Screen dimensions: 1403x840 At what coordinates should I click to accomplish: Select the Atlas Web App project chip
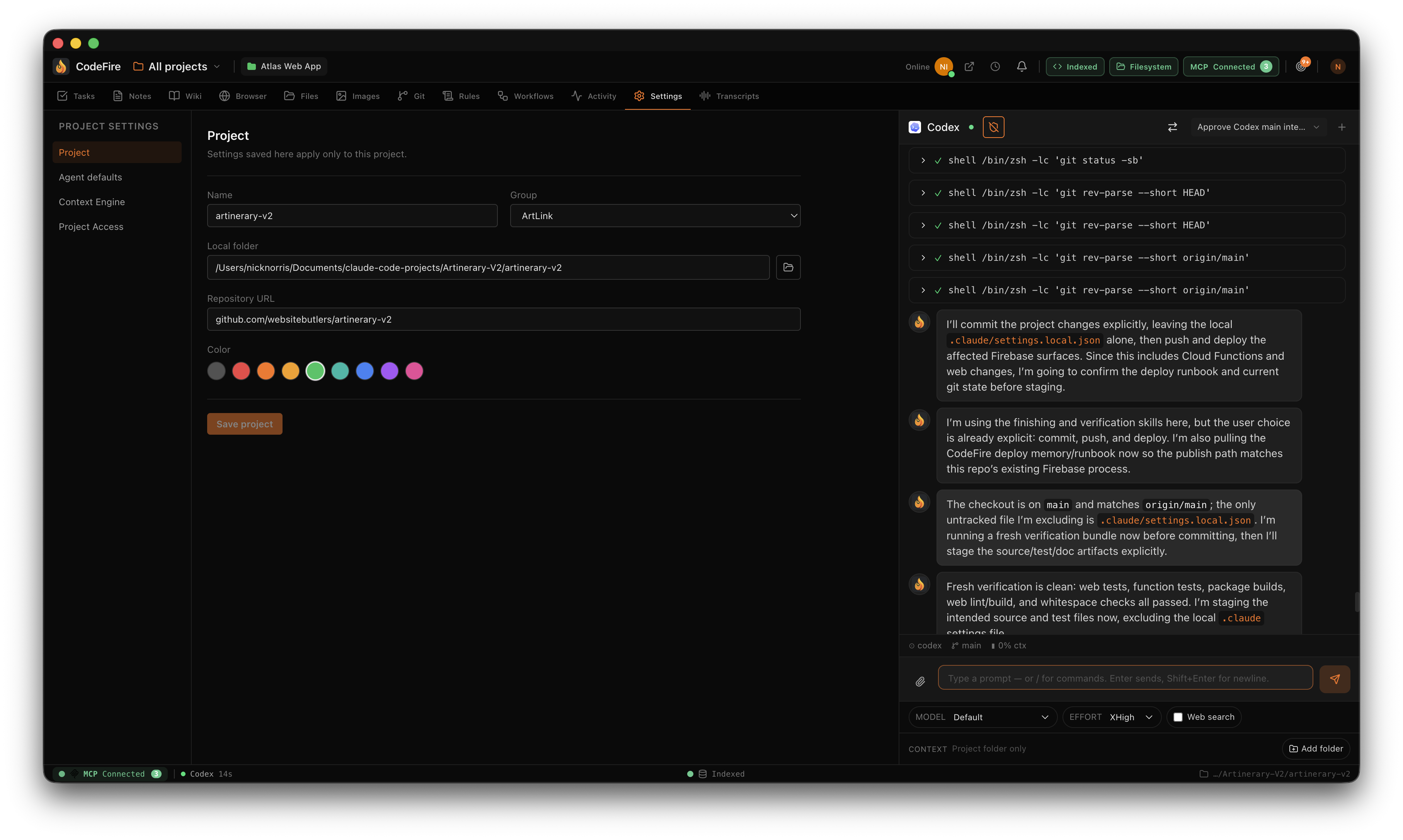pos(284,66)
